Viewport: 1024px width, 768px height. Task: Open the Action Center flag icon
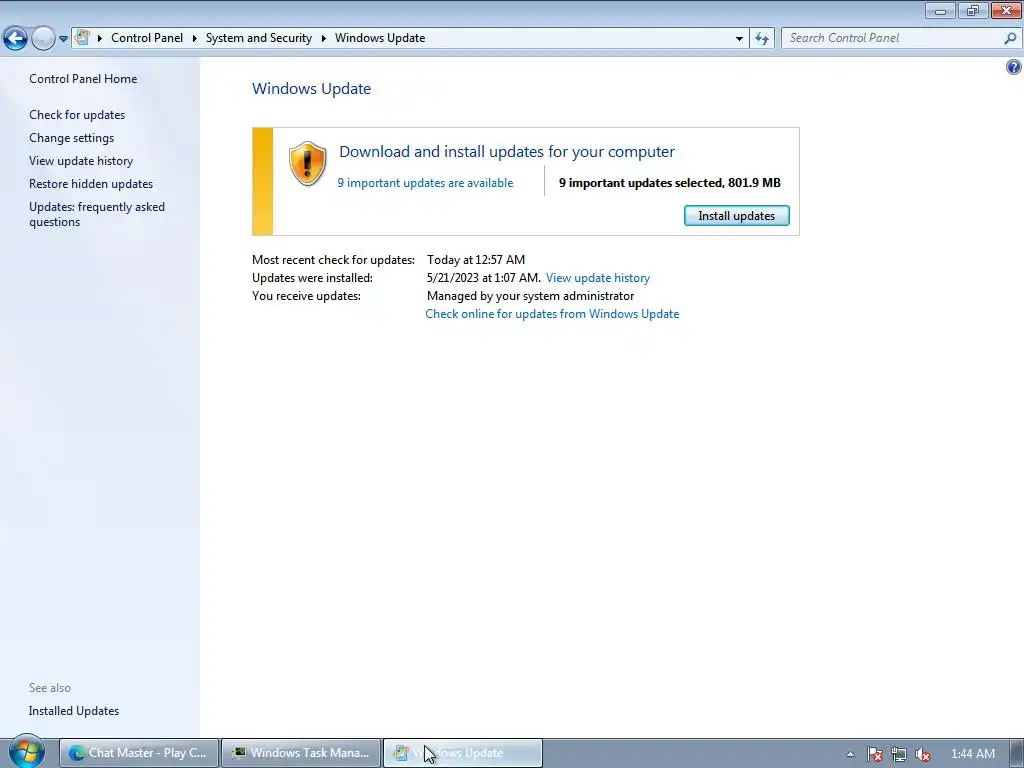click(x=874, y=754)
